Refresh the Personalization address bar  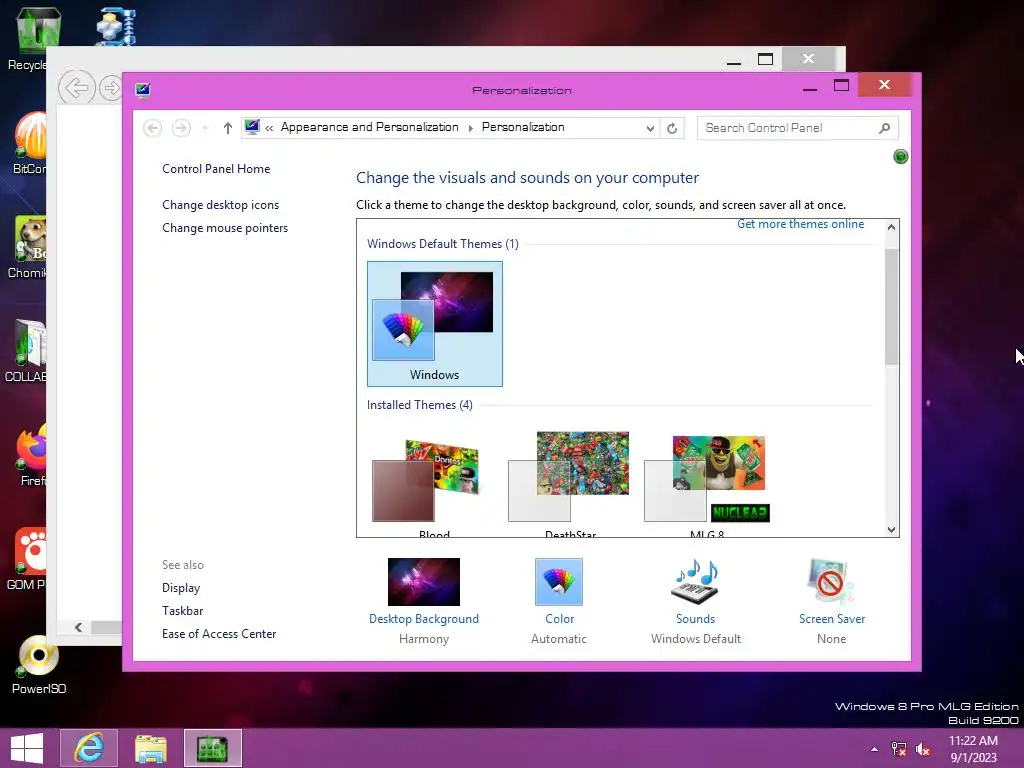click(x=672, y=128)
